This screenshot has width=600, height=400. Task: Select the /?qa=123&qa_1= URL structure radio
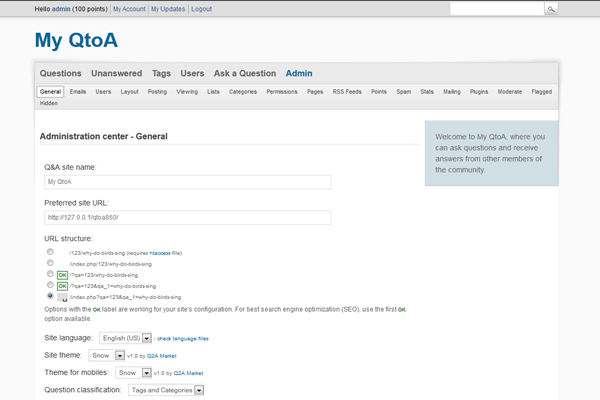click(50, 285)
